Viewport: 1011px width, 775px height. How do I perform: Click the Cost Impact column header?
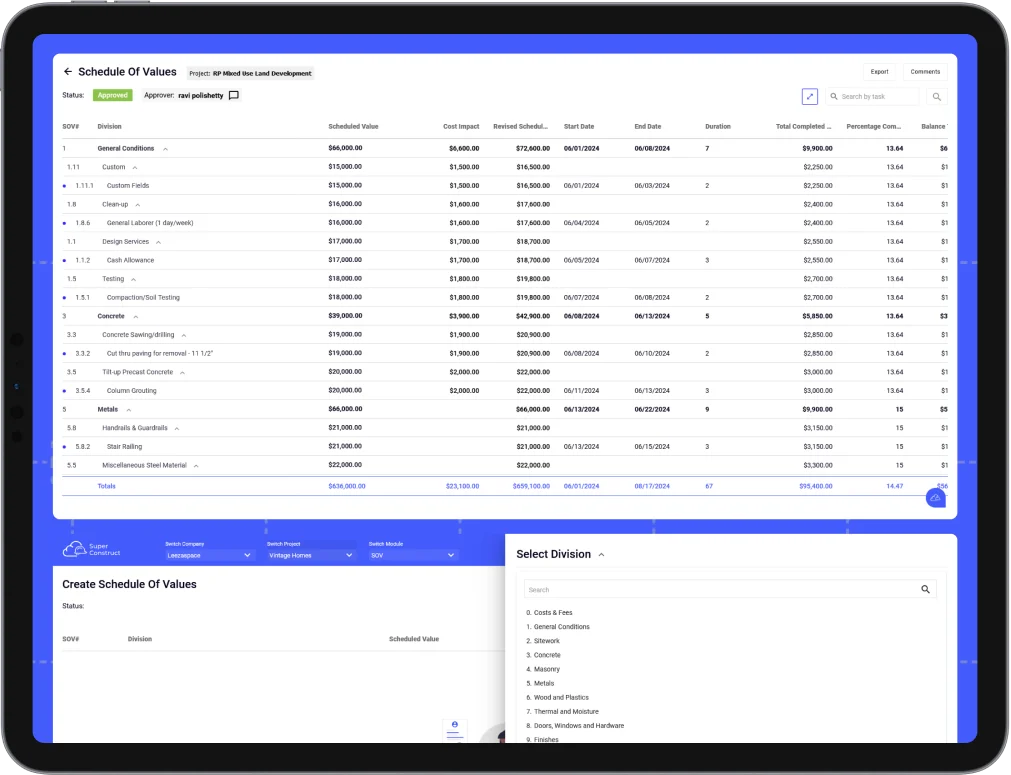(x=461, y=126)
